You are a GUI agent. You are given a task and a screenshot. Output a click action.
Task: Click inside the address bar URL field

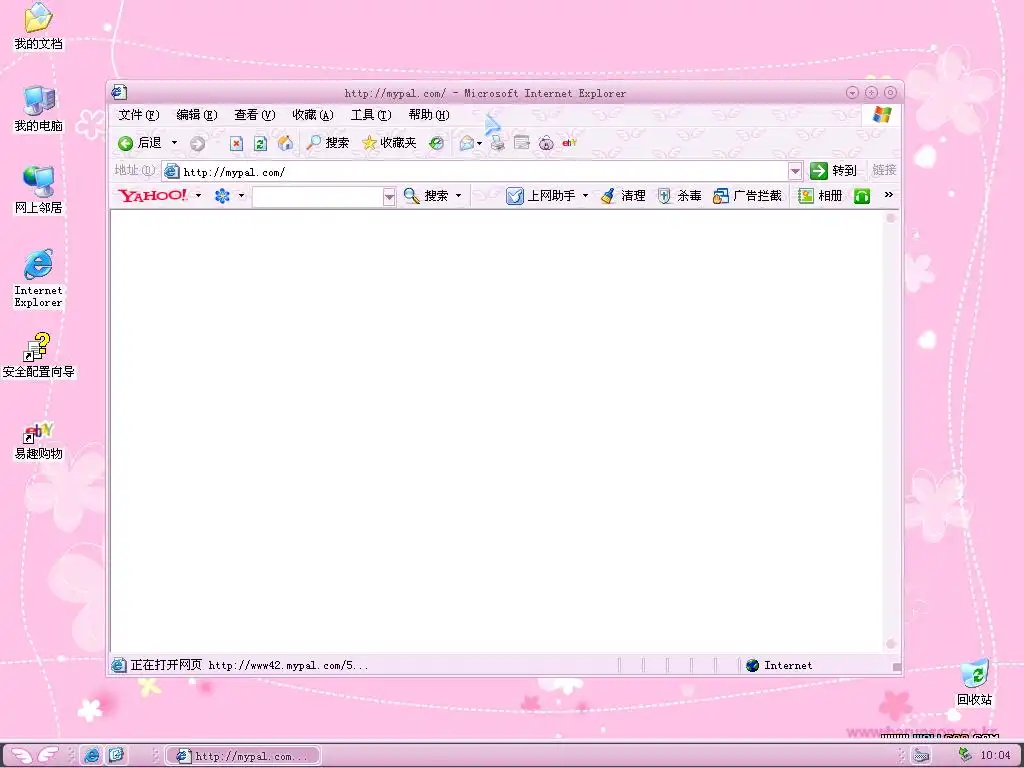(475, 171)
